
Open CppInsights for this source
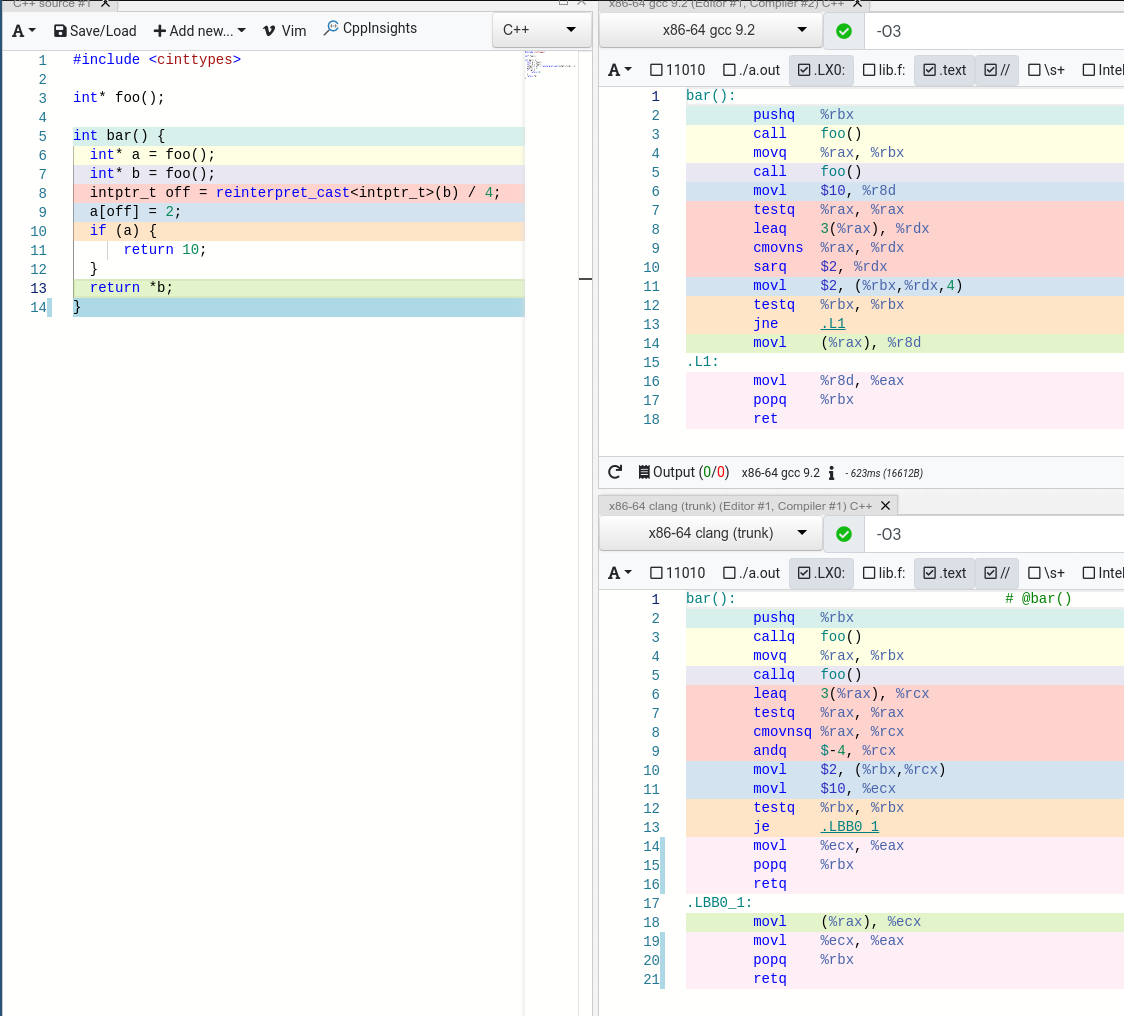click(x=370, y=29)
